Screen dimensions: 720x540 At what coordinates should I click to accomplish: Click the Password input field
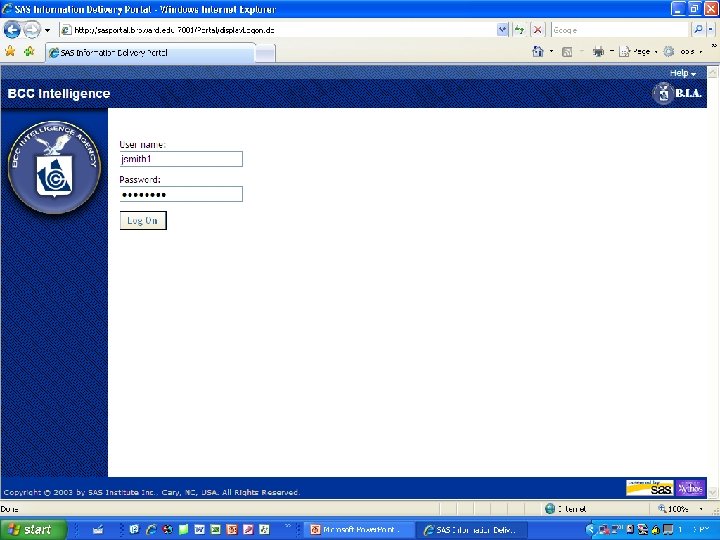click(181, 194)
